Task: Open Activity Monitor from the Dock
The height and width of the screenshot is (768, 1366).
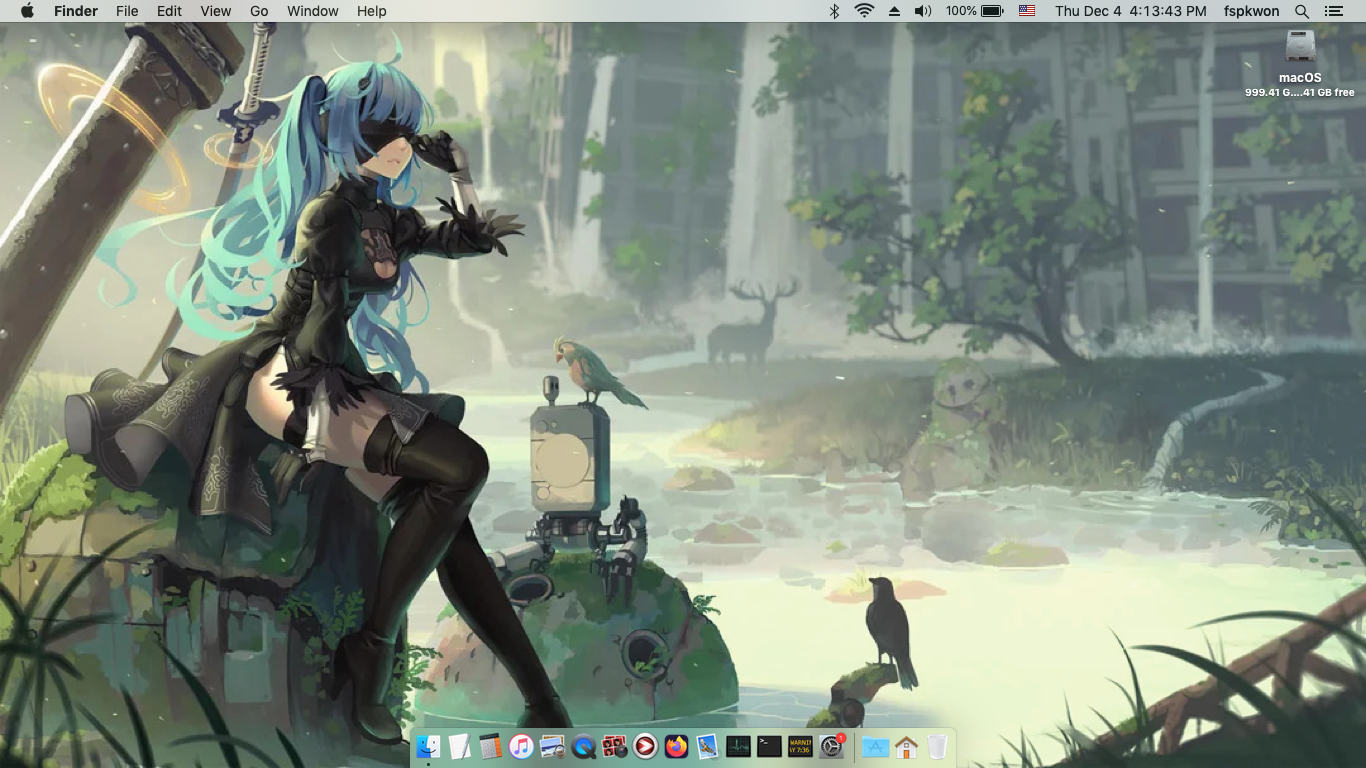Action: 739,746
